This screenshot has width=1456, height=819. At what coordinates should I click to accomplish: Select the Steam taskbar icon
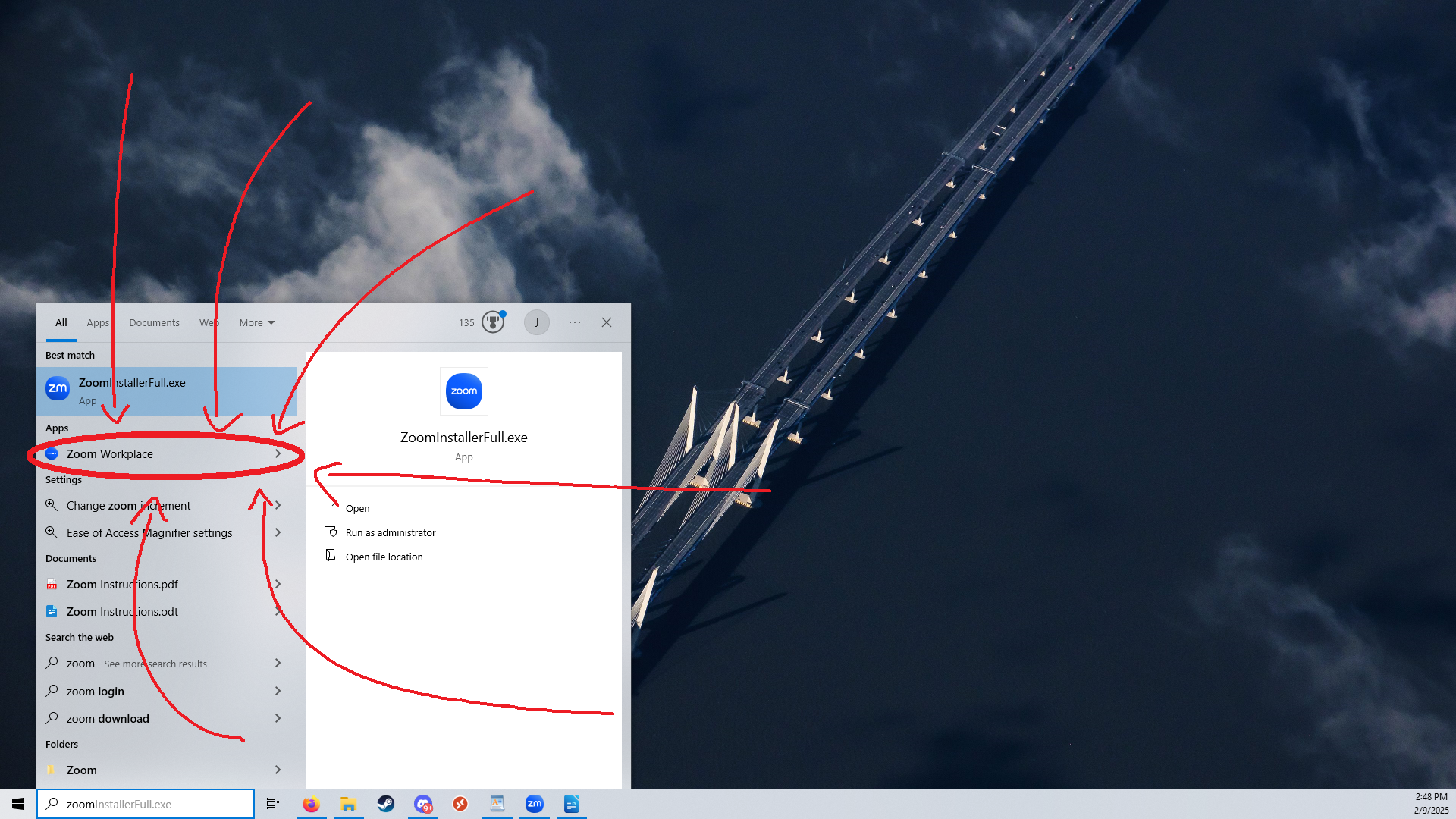pyautogui.click(x=385, y=804)
